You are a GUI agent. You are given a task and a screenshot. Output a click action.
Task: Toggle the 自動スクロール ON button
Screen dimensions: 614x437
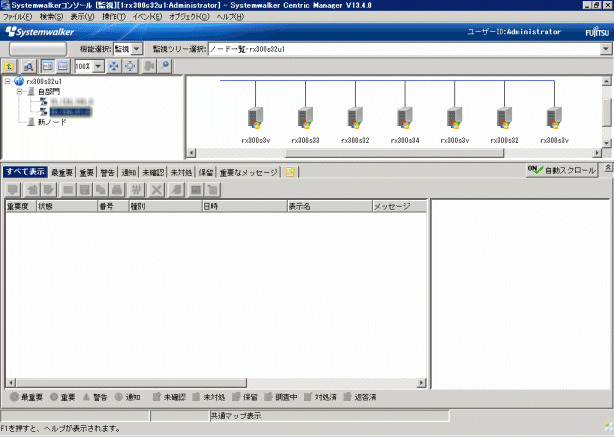[562, 170]
